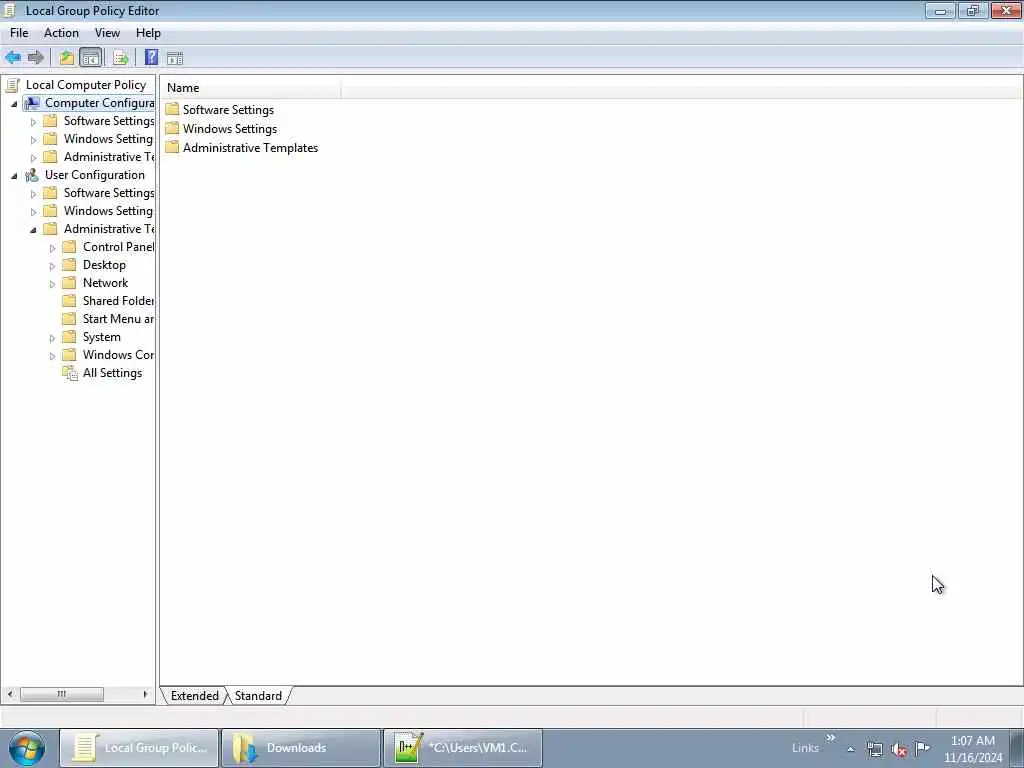Image resolution: width=1024 pixels, height=768 pixels.
Task: Collapse Administrative Templates under User Configuration
Action: (33, 230)
